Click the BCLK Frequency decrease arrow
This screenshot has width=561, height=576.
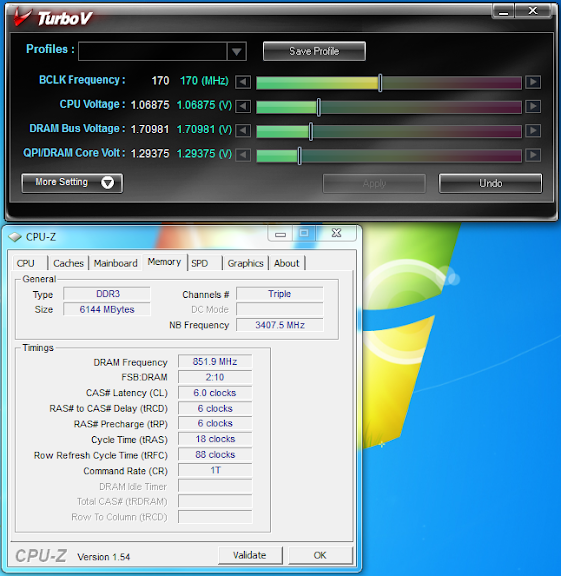point(243,82)
